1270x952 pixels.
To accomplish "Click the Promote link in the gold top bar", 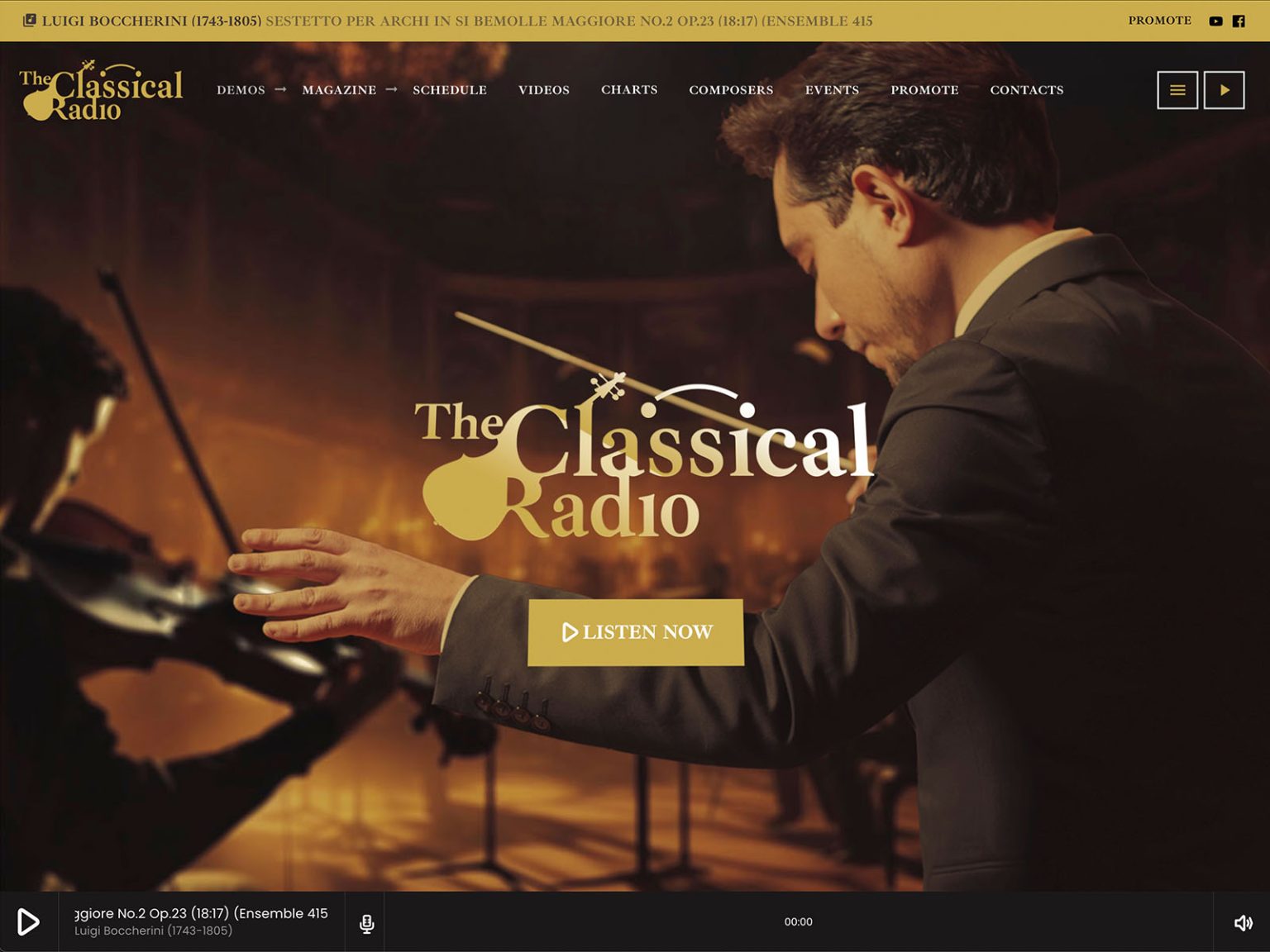I will [1160, 20].
